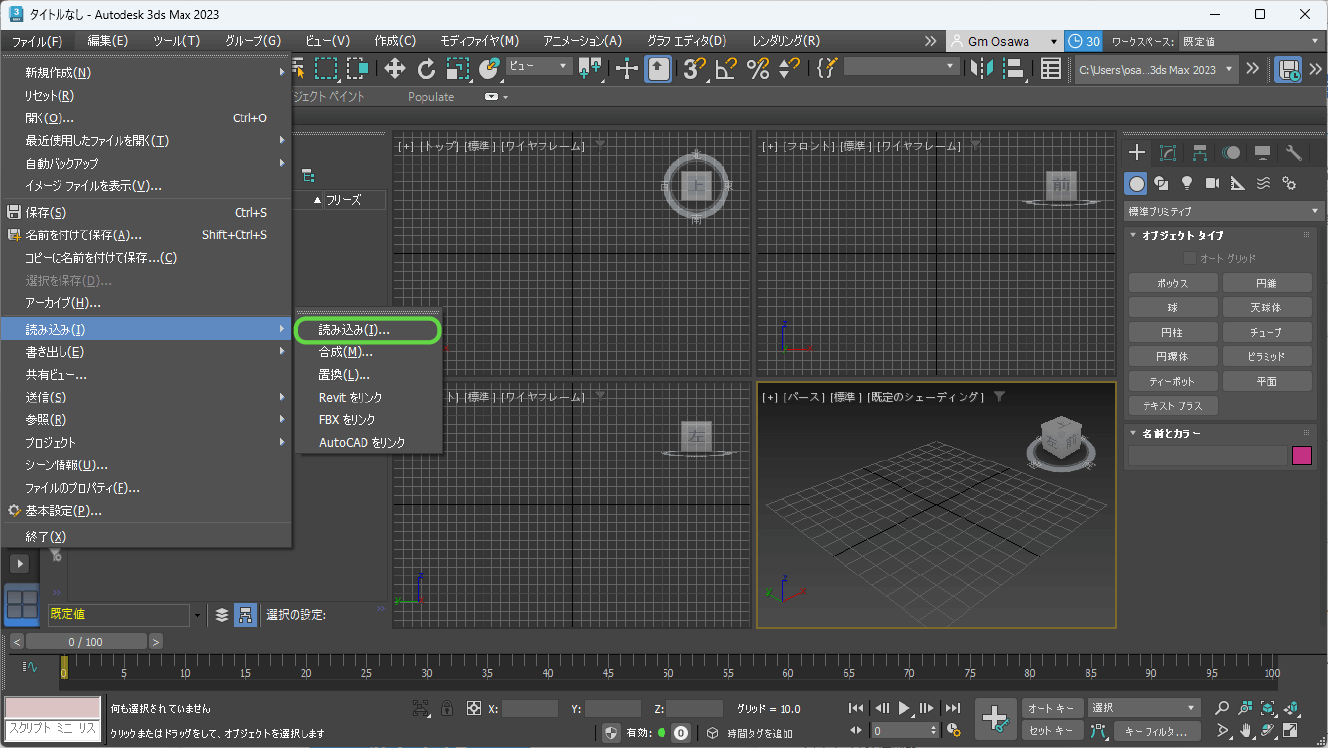Image resolution: width=1328 pixels, height=748 pixels.
Task: Open the Utilities wrench panel tab
Action: pos(1293,153)
